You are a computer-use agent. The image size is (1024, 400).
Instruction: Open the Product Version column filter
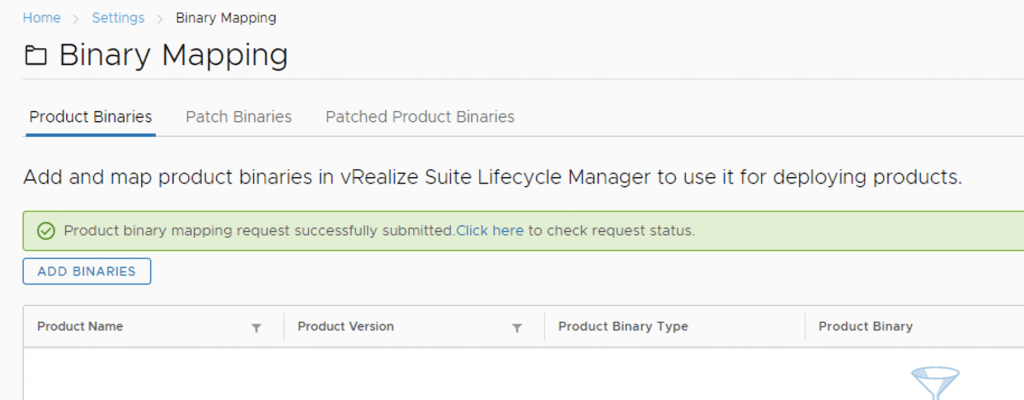coord(517,327)
